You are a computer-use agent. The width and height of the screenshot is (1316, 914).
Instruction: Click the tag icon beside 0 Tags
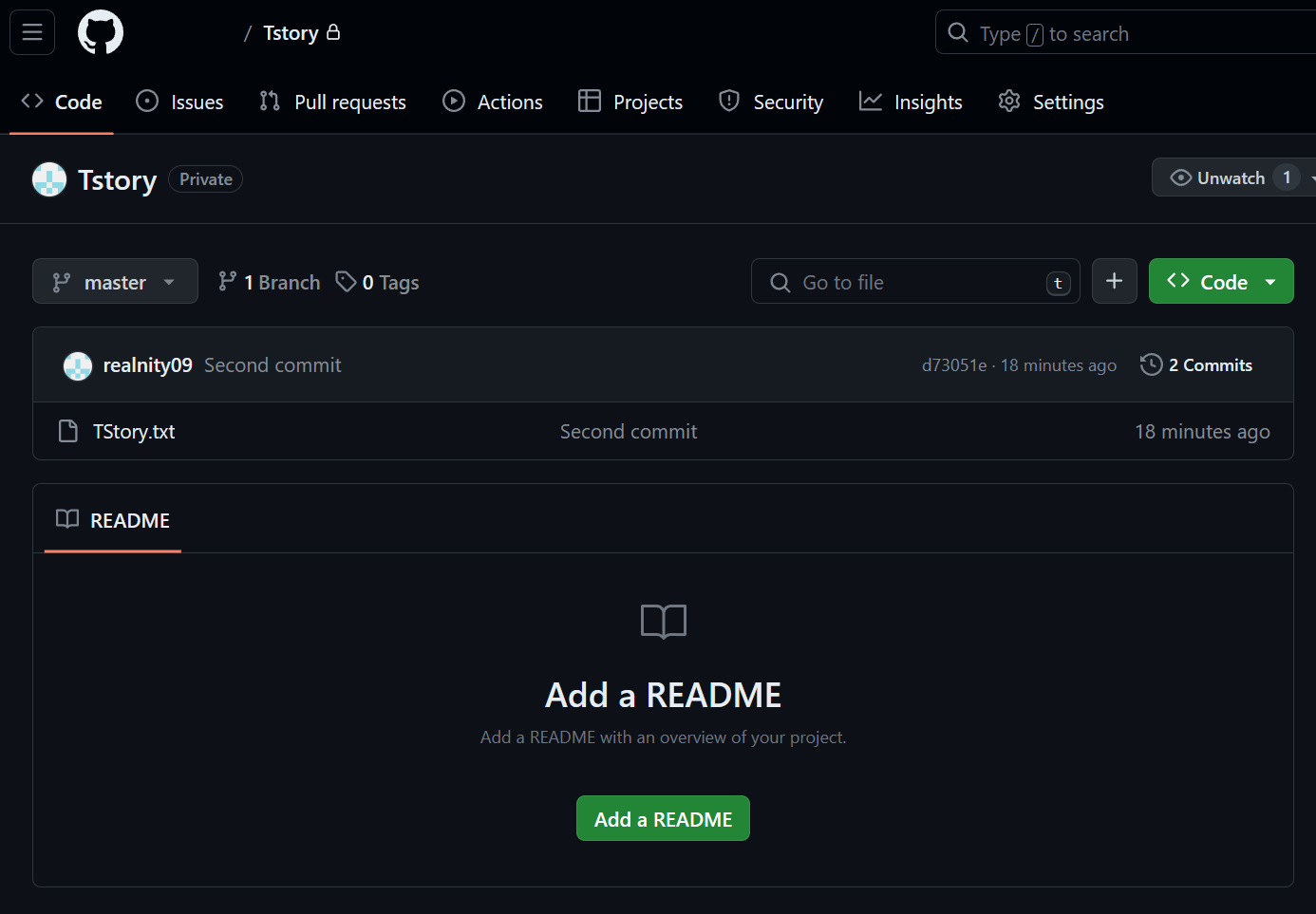click(346, 281)
